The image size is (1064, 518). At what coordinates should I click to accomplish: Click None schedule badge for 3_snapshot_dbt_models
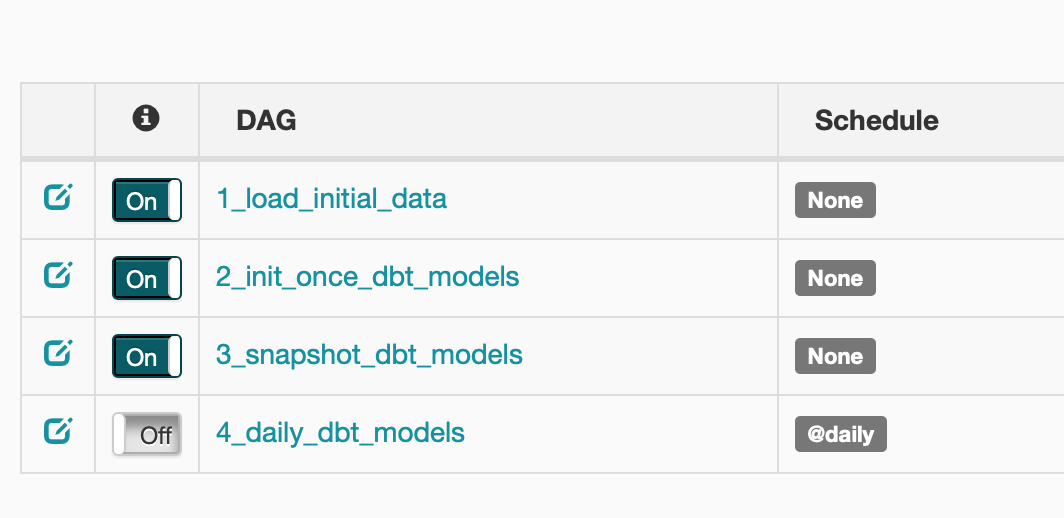[835, 356]
